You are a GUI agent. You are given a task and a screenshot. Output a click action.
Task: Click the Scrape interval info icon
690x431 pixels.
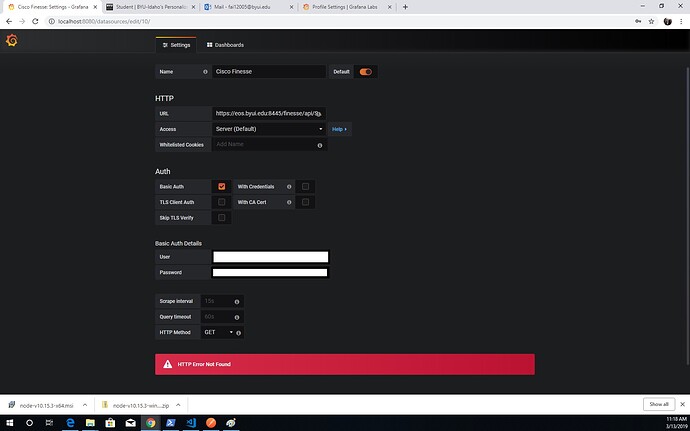point(237,302)
